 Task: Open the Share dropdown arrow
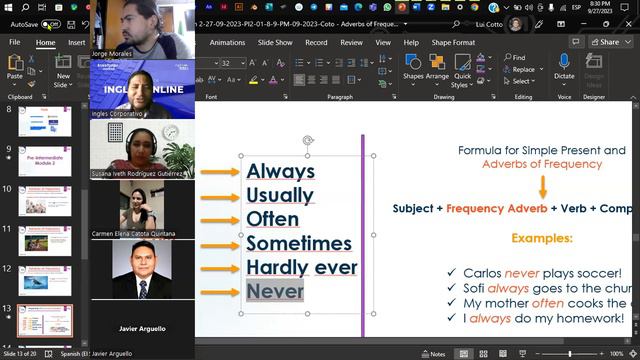(628, 42)
